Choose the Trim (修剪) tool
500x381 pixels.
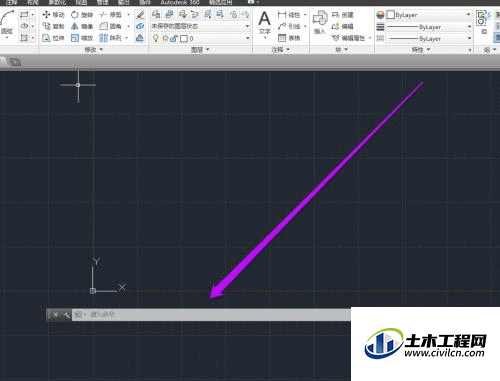111,15
